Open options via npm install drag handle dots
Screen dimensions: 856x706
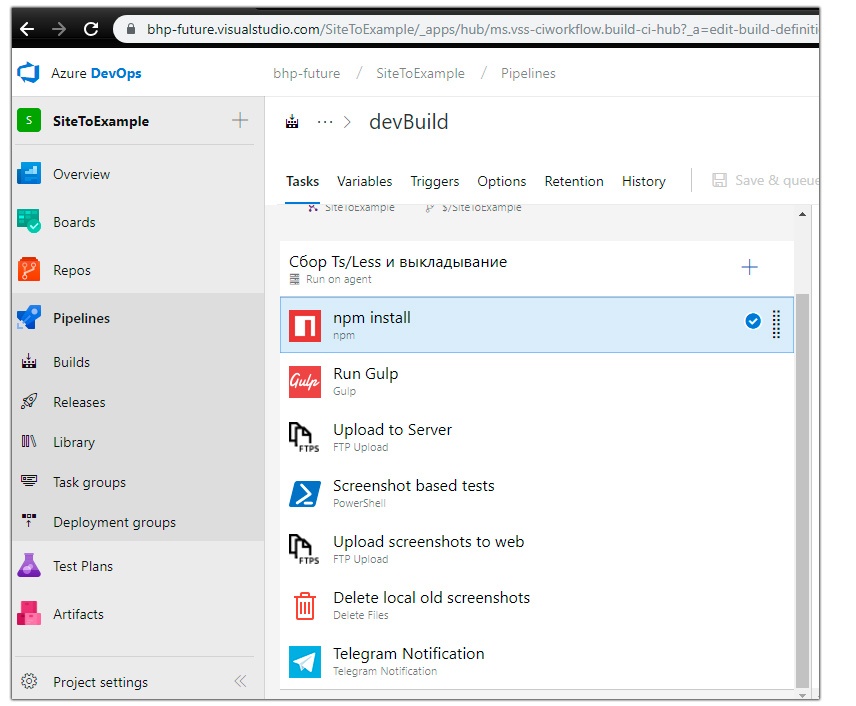(x=776, y=323)
